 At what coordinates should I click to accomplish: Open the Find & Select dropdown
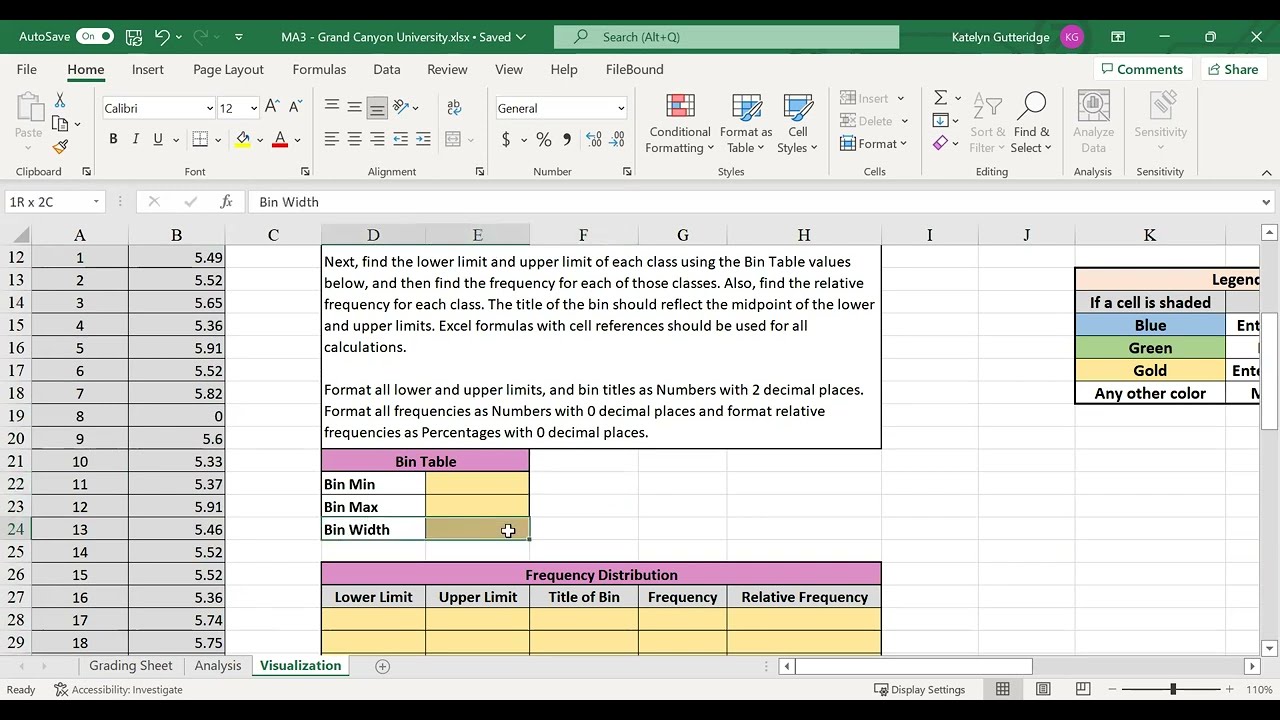(x=1031, y=124)
